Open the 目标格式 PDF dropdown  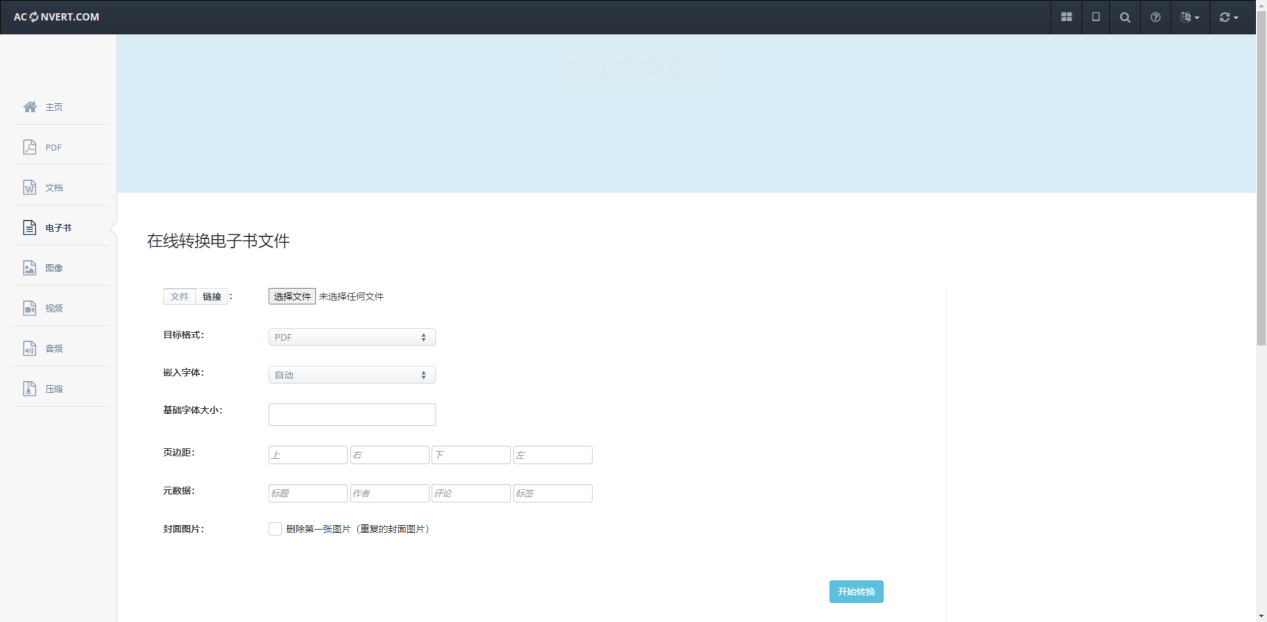tap(352, 337)
